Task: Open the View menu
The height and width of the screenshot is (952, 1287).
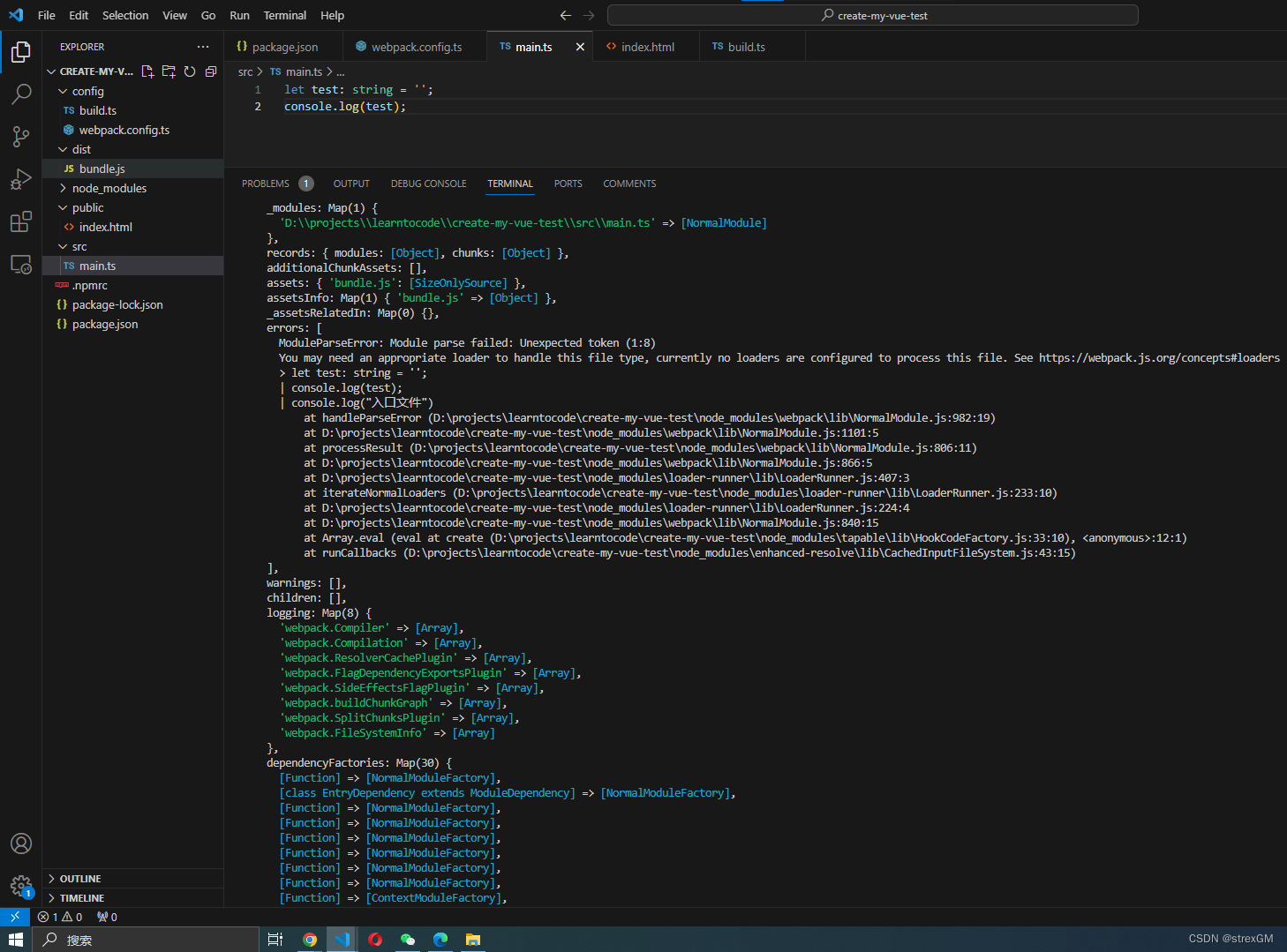Action: click(175, 15)
